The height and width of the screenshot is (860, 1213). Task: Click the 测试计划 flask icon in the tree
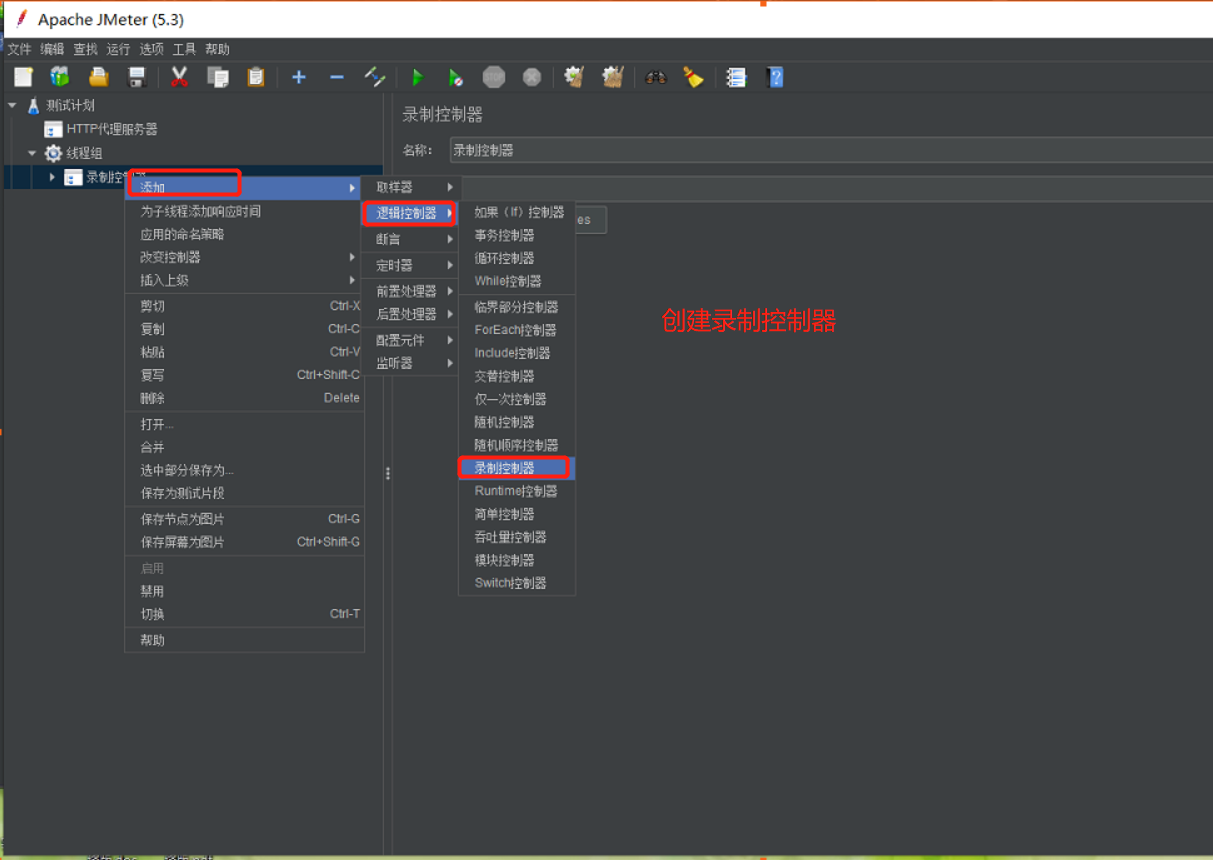click(34, 105)
